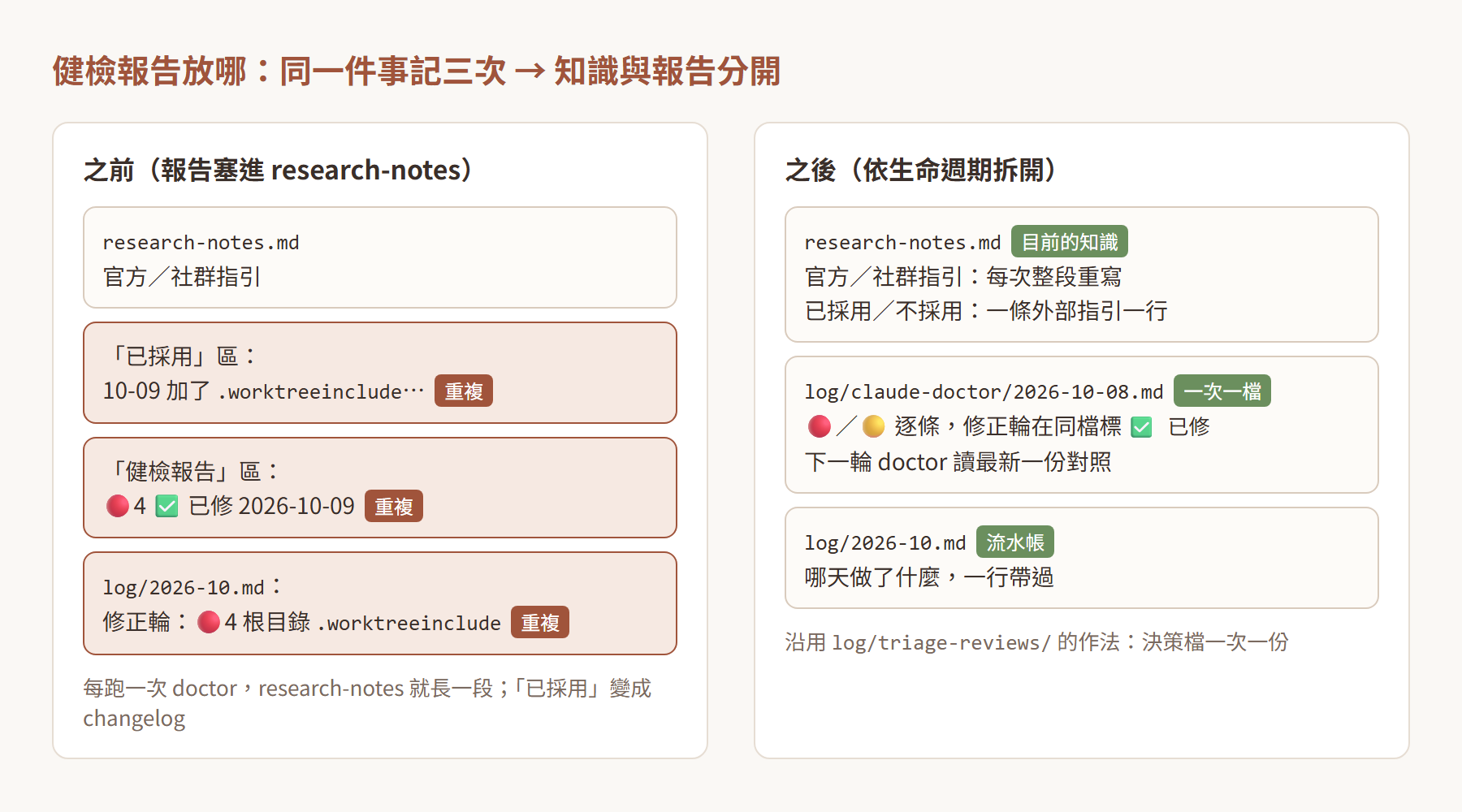This screenshot has height=812, width=1462.
Task: Click the text '已修 2026-10-09'
Action: click(271, 506)
